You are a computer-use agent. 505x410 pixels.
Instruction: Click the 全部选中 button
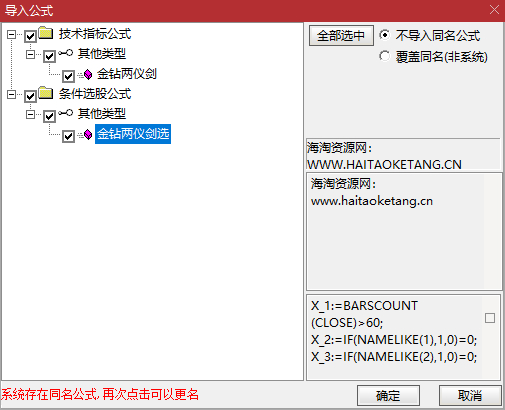coord(341,35)
